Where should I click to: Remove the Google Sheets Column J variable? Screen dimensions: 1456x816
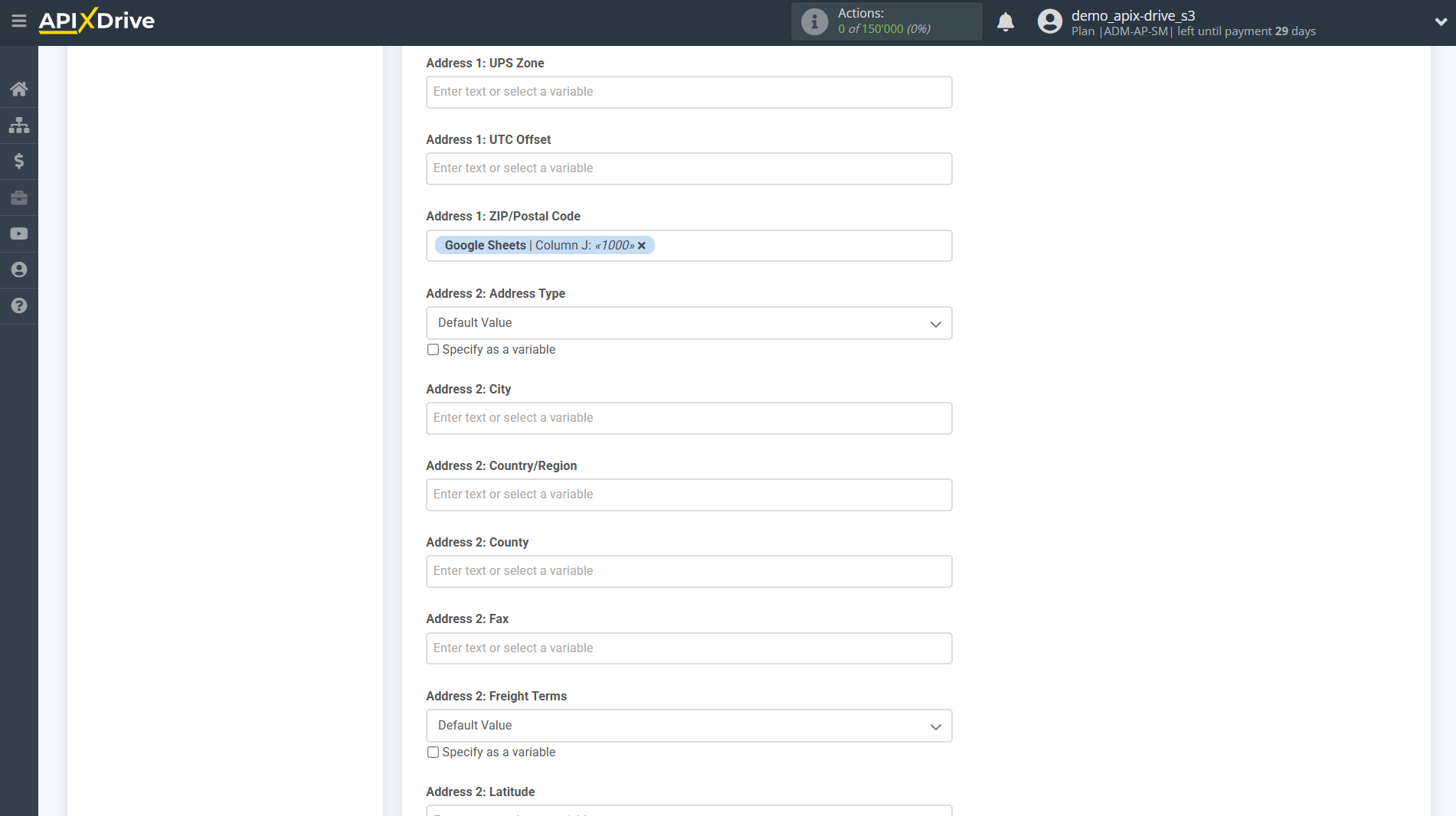[x=642, y=246]
